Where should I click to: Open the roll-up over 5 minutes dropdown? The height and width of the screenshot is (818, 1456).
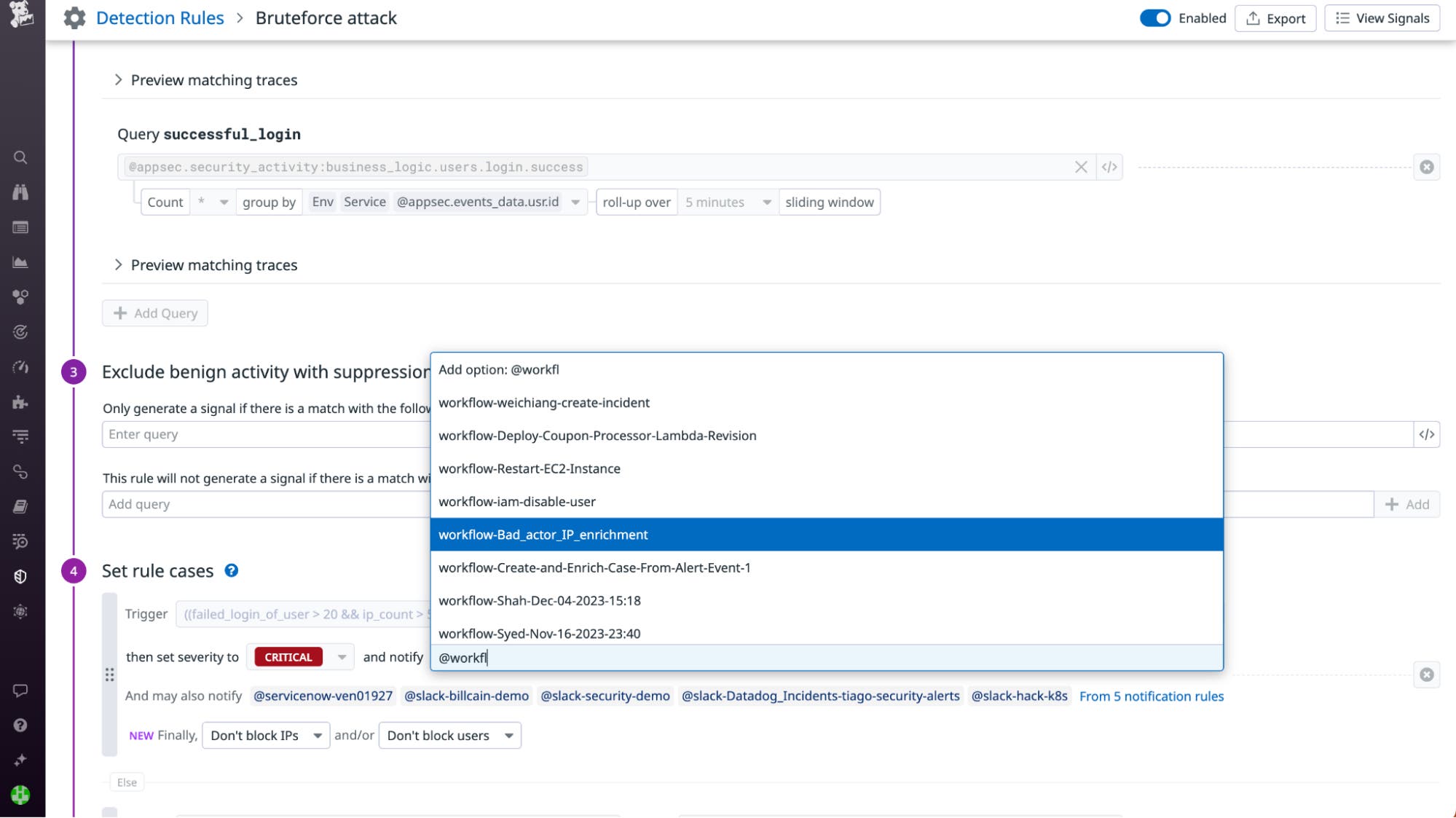725,202
